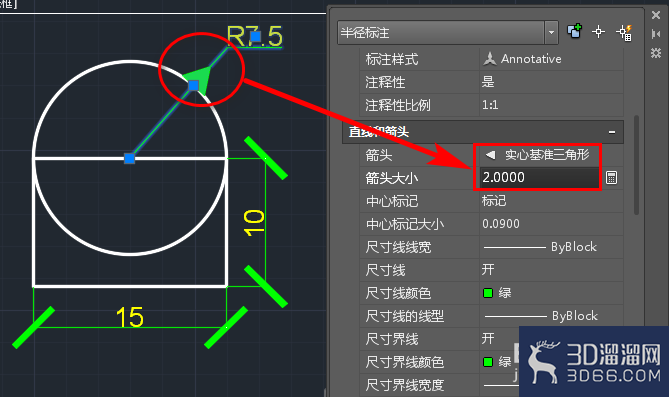The width and height of the screenshot is (669, 397).
Task: Click the vertical dimension text 10
Action: pos(254,223)
